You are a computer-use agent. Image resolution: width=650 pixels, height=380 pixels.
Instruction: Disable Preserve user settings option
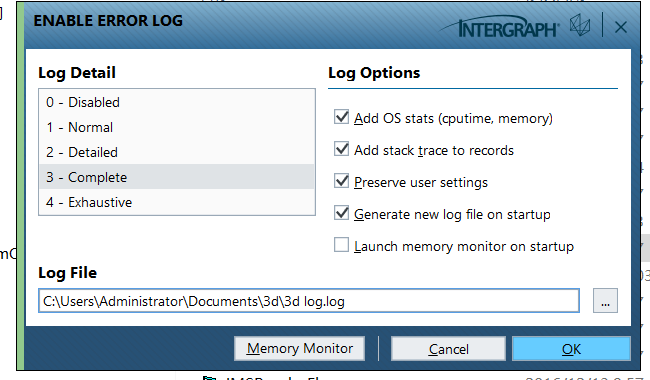341,181
